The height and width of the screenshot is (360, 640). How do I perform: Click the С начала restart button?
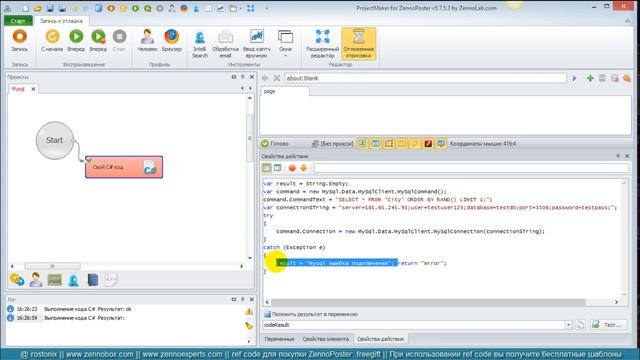(52, 41)
